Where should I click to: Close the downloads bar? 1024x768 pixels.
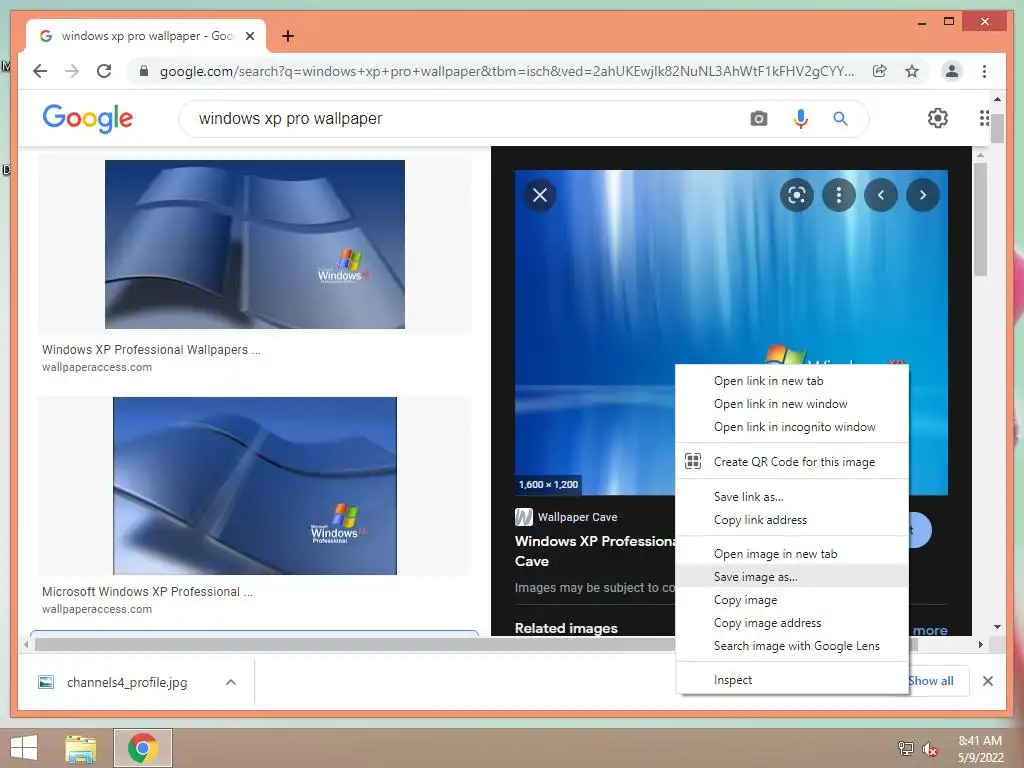coord(987,681)
